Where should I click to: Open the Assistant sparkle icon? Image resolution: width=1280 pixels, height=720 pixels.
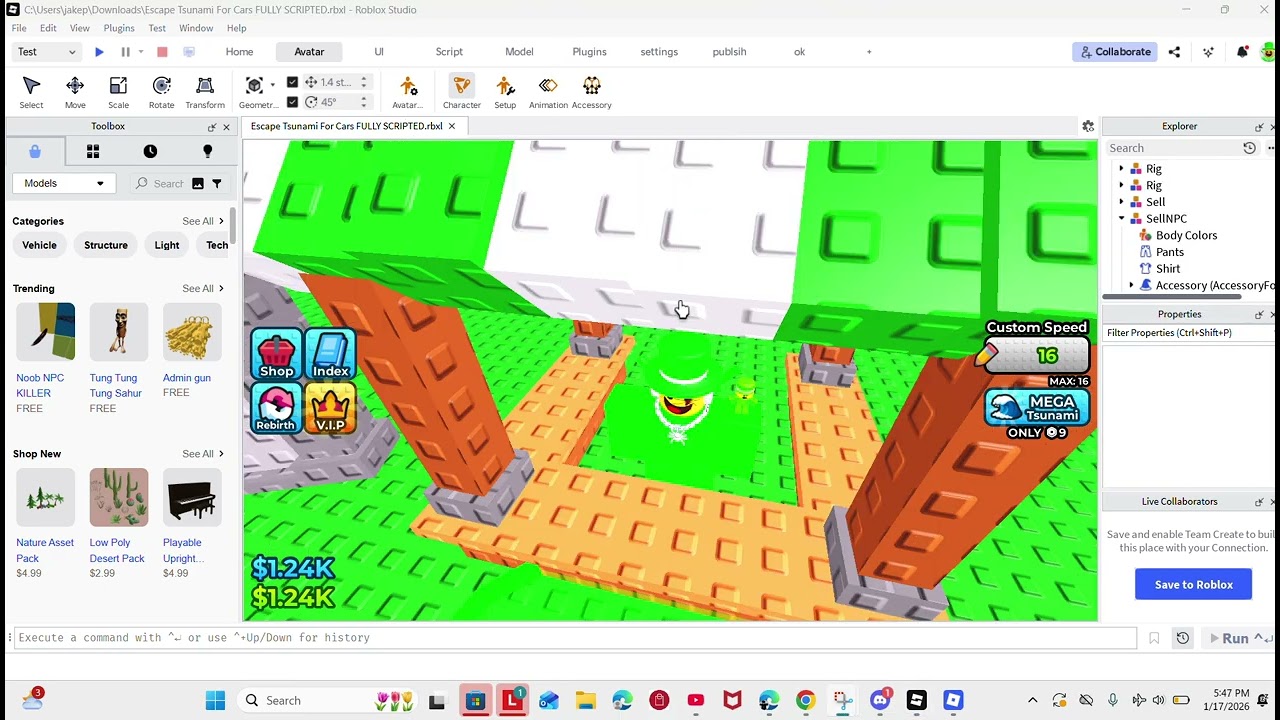[x=1209, y=52]
